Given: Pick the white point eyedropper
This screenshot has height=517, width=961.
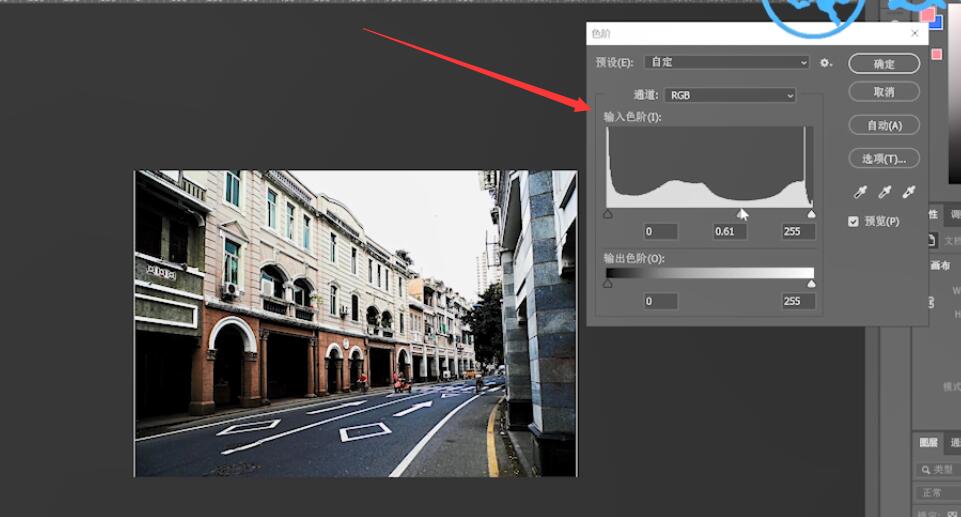Looking at the screenshot, I should (x=908, y=192).
